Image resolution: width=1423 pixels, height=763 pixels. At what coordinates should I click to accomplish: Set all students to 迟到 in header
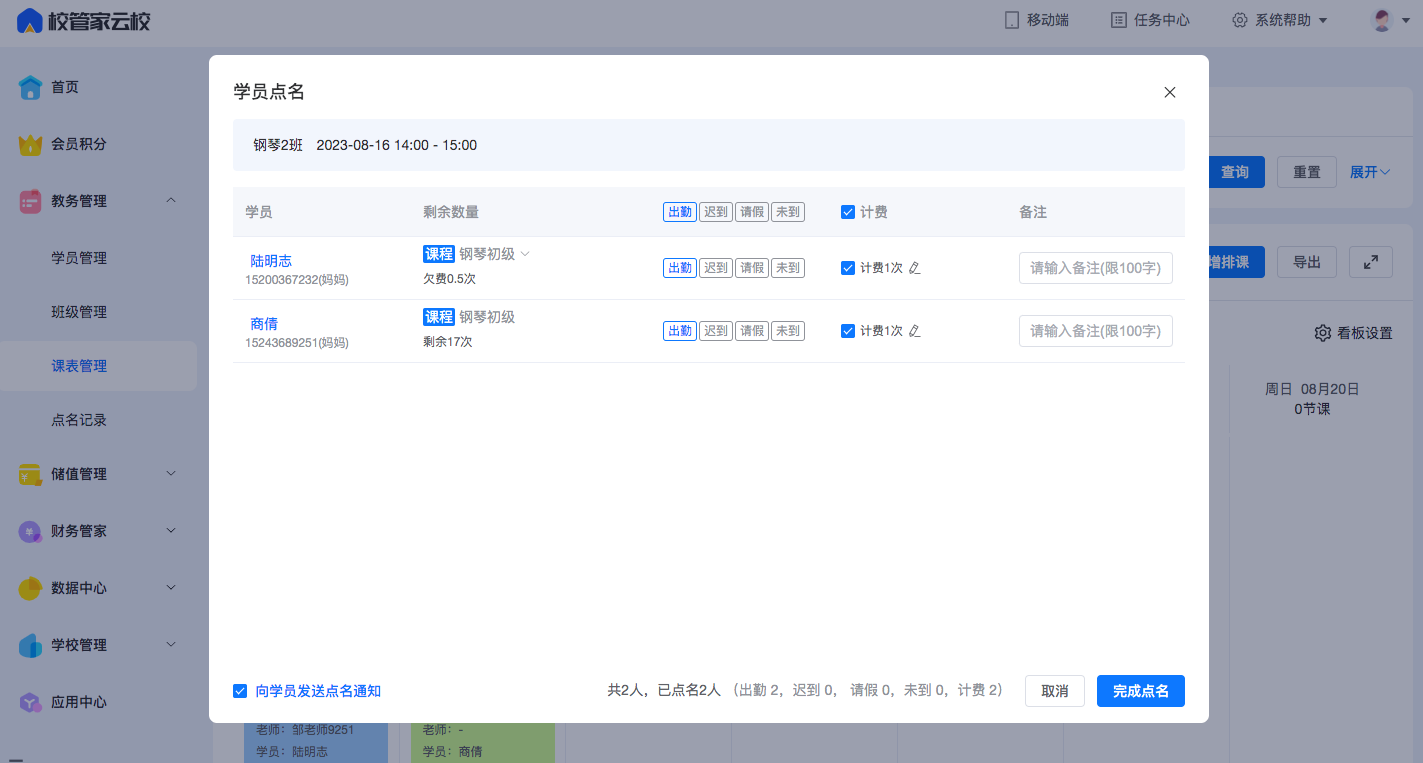pos(716,212)
